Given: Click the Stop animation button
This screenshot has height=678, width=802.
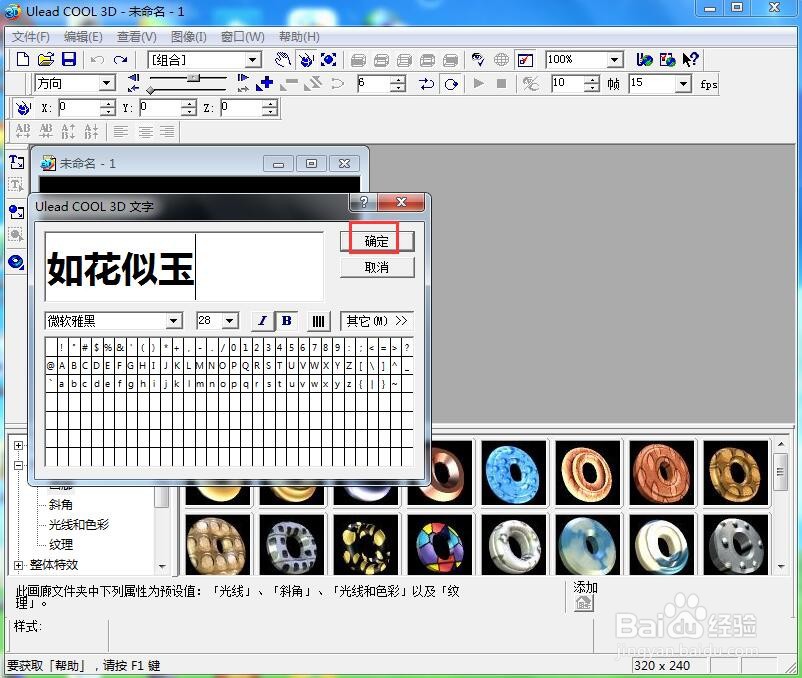Looking at the screenshot, I should [x=502, y=83].
